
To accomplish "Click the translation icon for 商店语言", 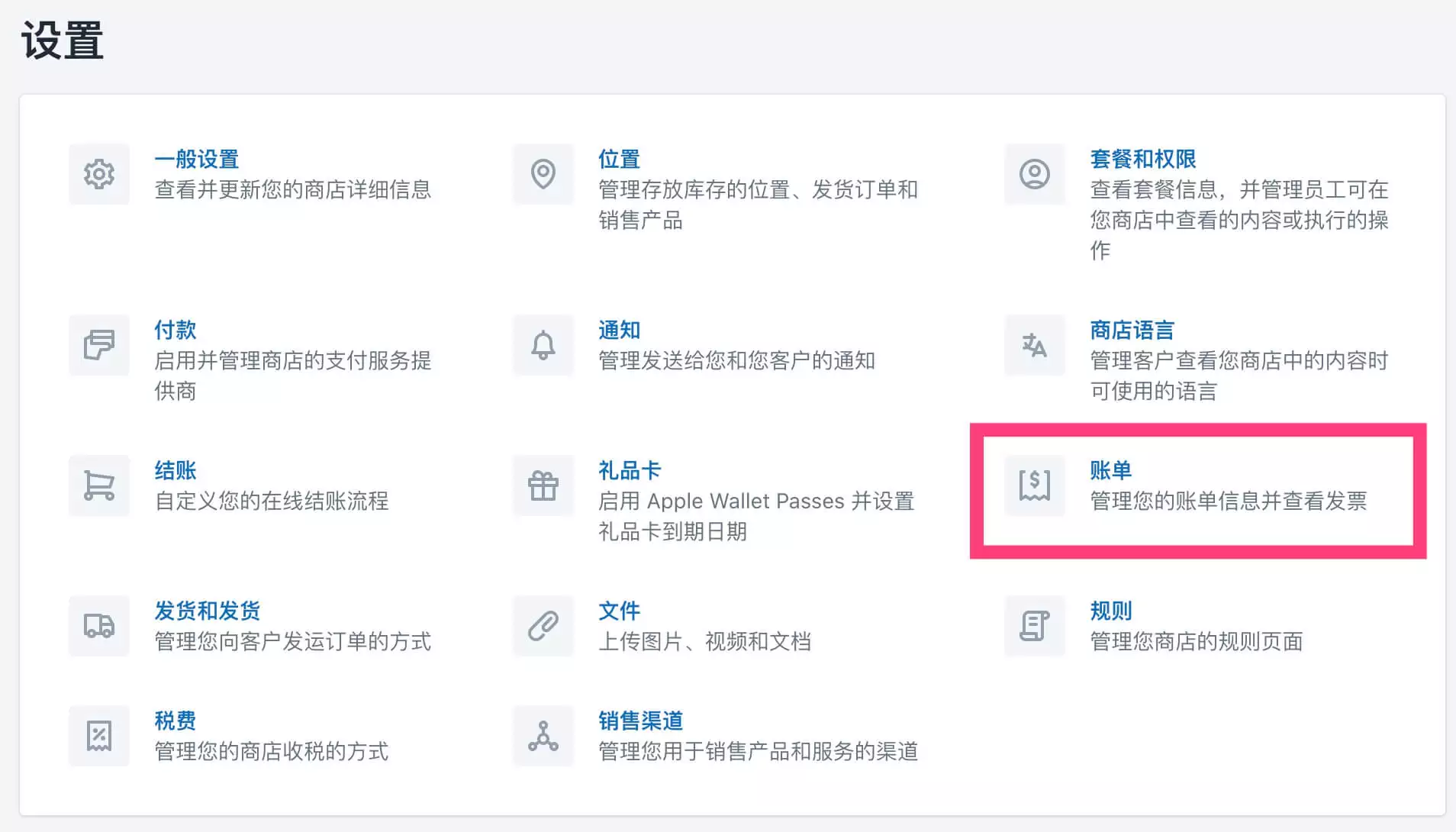I will (x=1035, y=345).
